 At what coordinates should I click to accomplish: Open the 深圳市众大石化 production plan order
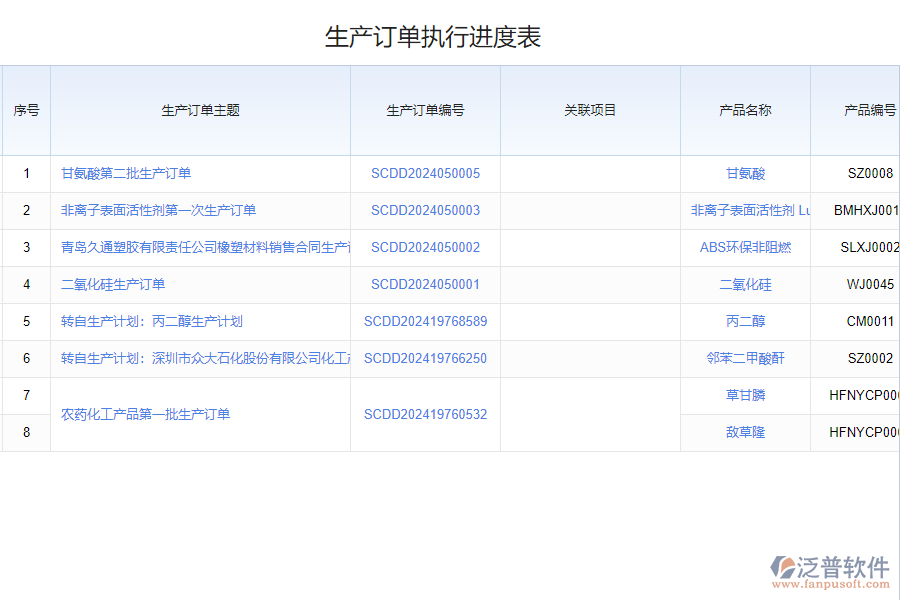(x=205, y=358)
